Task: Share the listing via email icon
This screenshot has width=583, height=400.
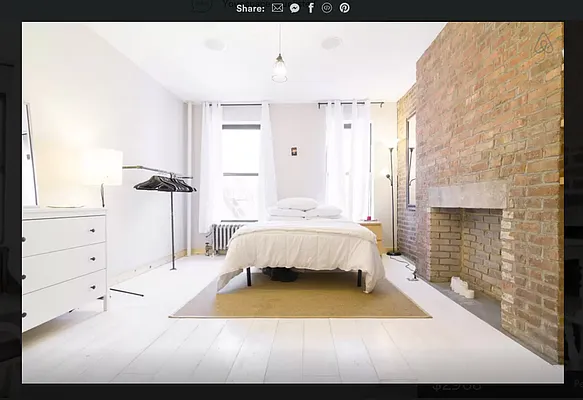Action: tap(277, 8)
